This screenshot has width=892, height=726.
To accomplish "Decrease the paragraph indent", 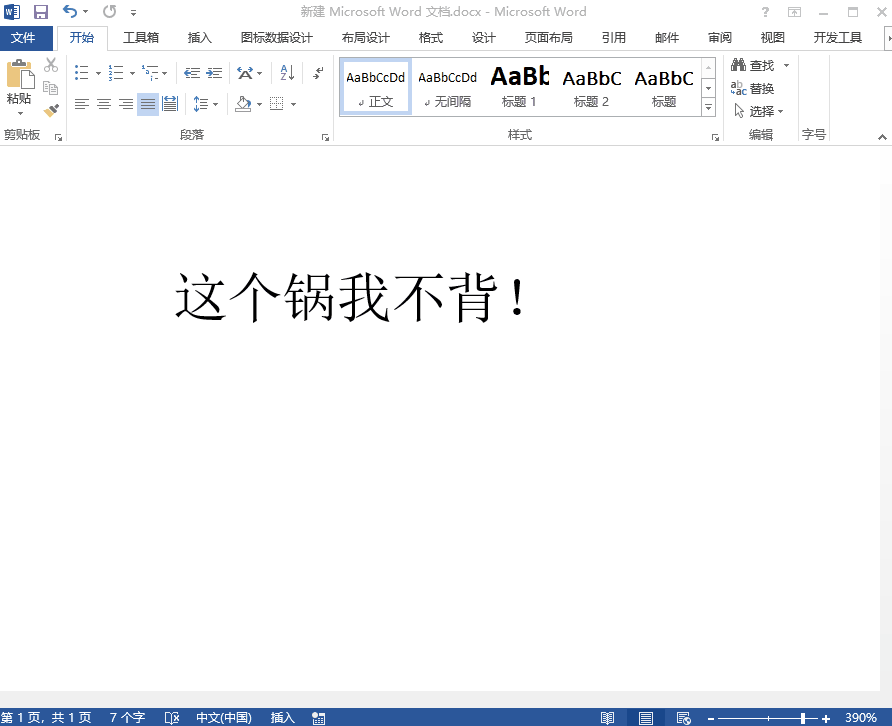I will (x=192, y=73).
